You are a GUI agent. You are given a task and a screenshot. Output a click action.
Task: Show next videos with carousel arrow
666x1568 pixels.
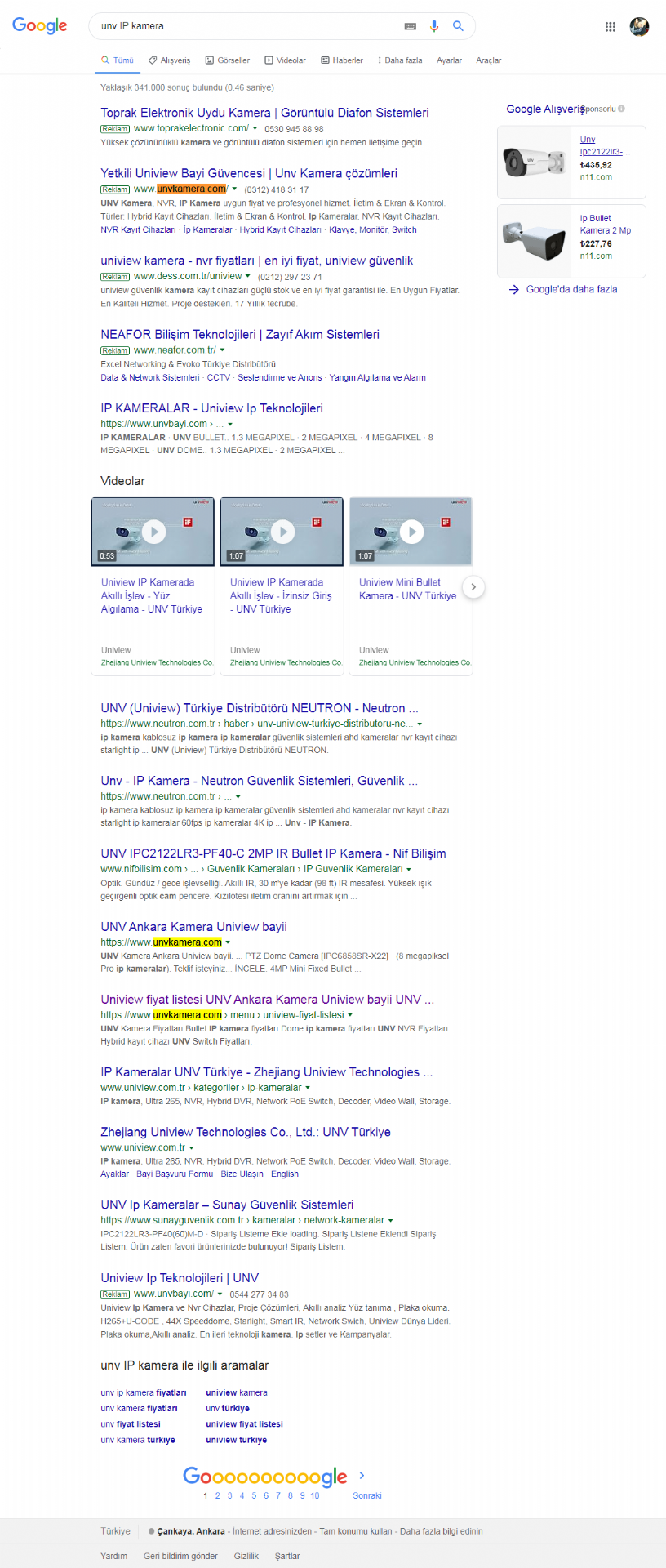pos(473,586)
